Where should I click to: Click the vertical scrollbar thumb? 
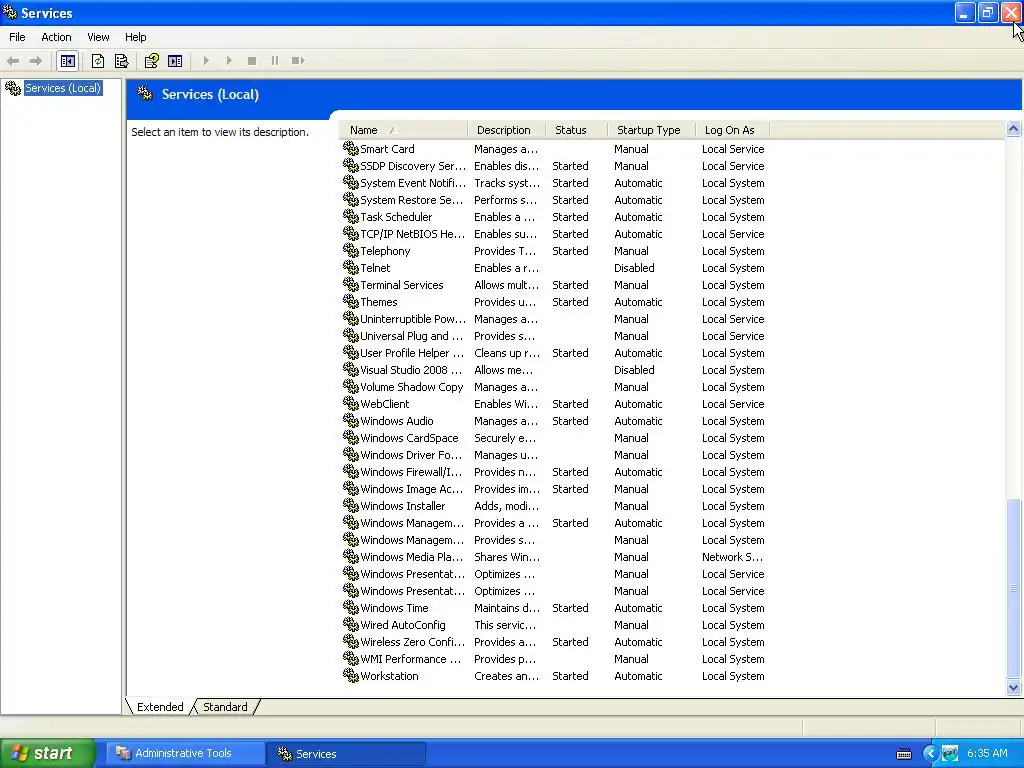1014,589
